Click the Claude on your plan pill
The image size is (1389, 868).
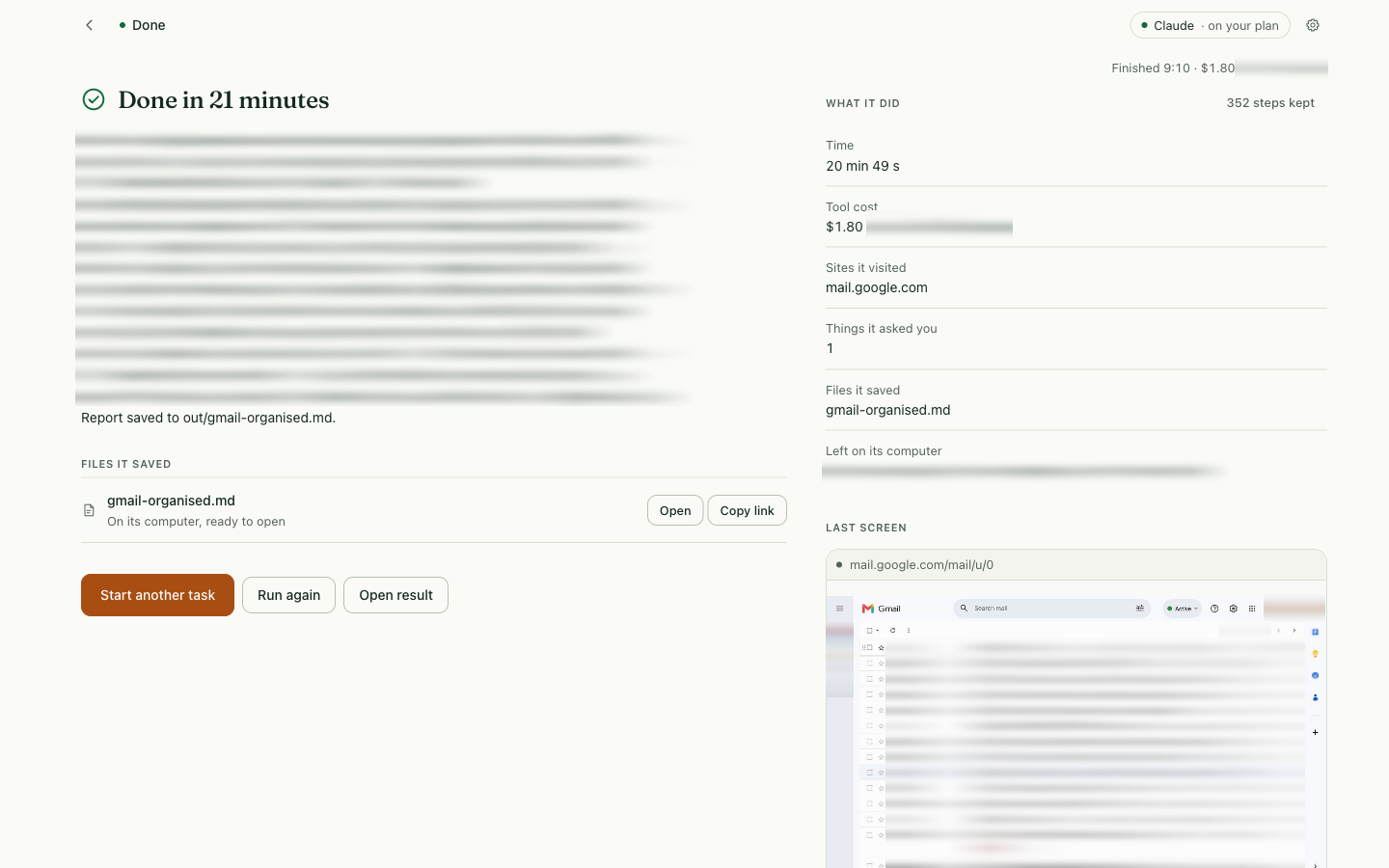pyautogui.click(x=1210, y=25)
